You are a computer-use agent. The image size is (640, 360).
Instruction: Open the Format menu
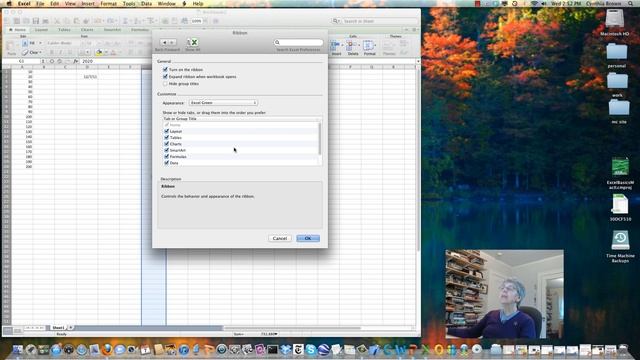coord(109,4)
